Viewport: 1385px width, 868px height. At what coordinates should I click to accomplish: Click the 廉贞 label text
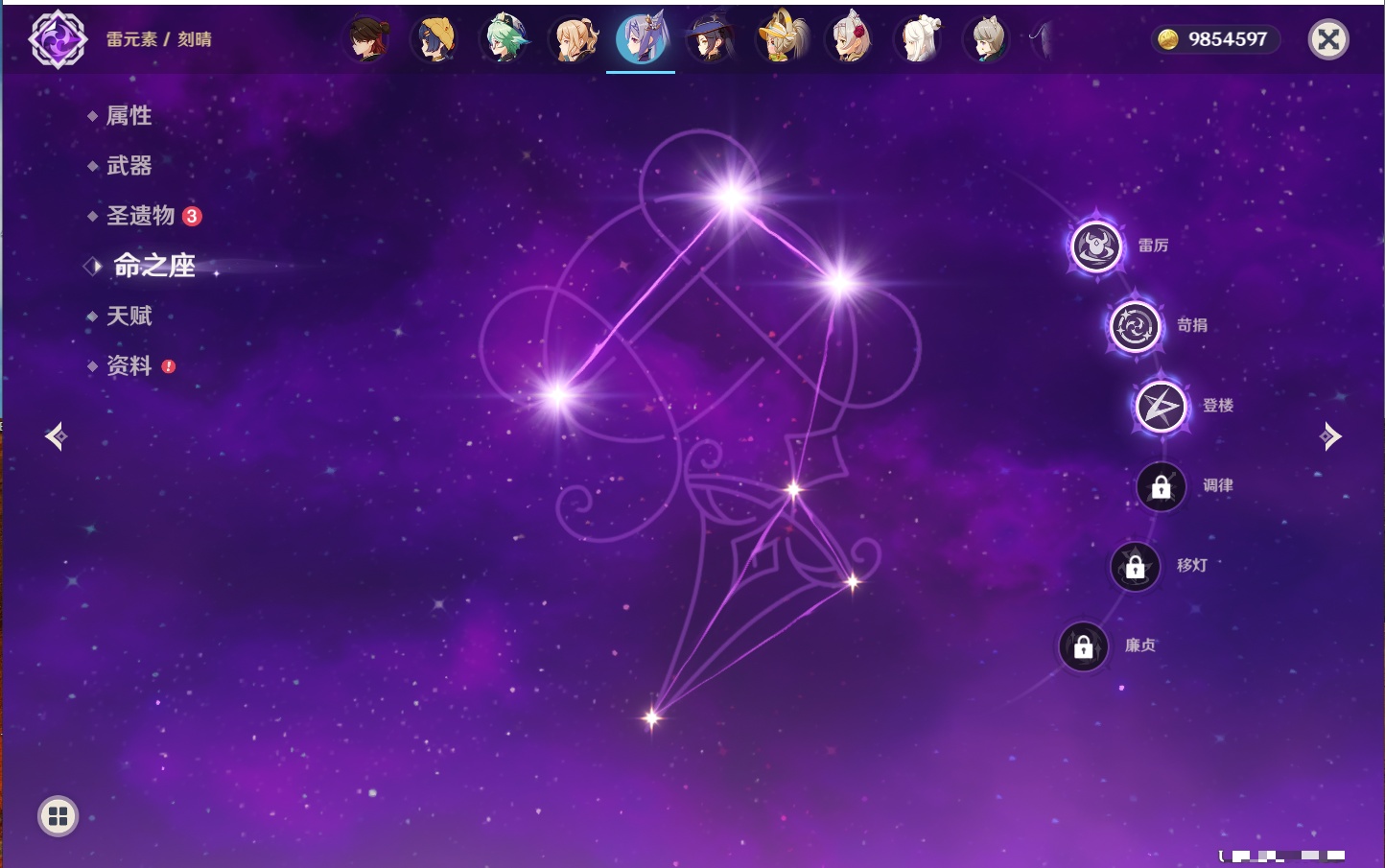pos(1140,645)
